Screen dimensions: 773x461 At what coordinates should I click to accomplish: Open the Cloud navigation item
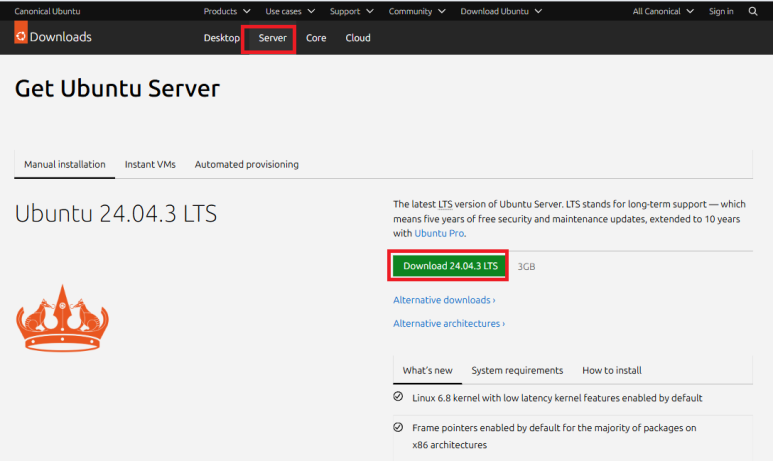tap(358, 38)
